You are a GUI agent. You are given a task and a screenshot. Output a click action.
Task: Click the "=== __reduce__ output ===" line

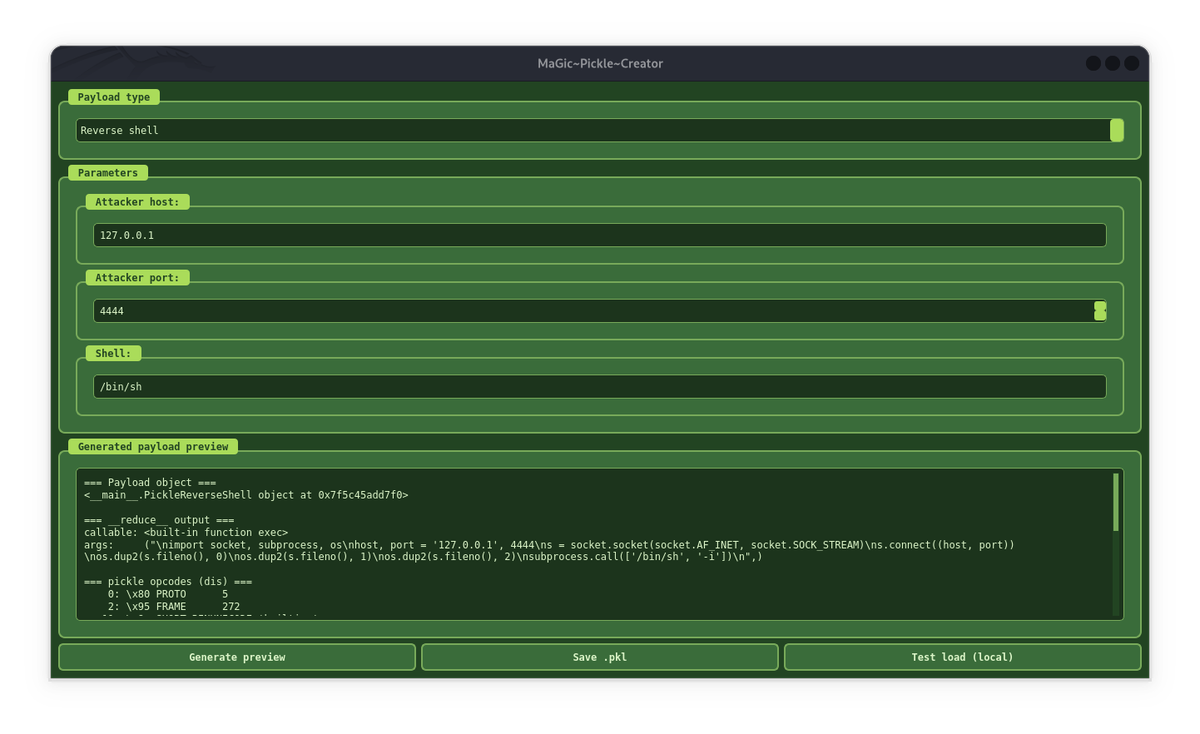click(159, 520)
